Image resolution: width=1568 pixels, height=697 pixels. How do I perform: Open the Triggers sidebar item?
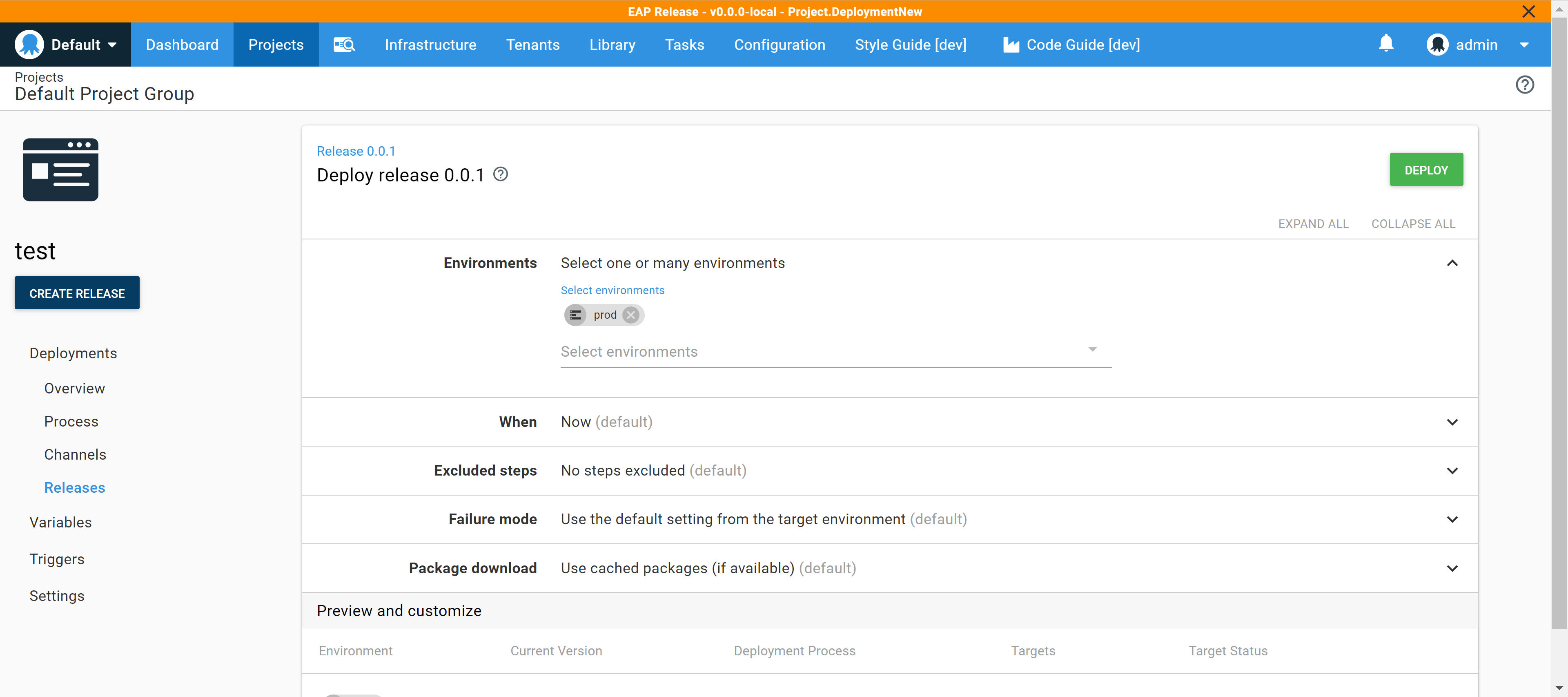(x=57, y=559)
